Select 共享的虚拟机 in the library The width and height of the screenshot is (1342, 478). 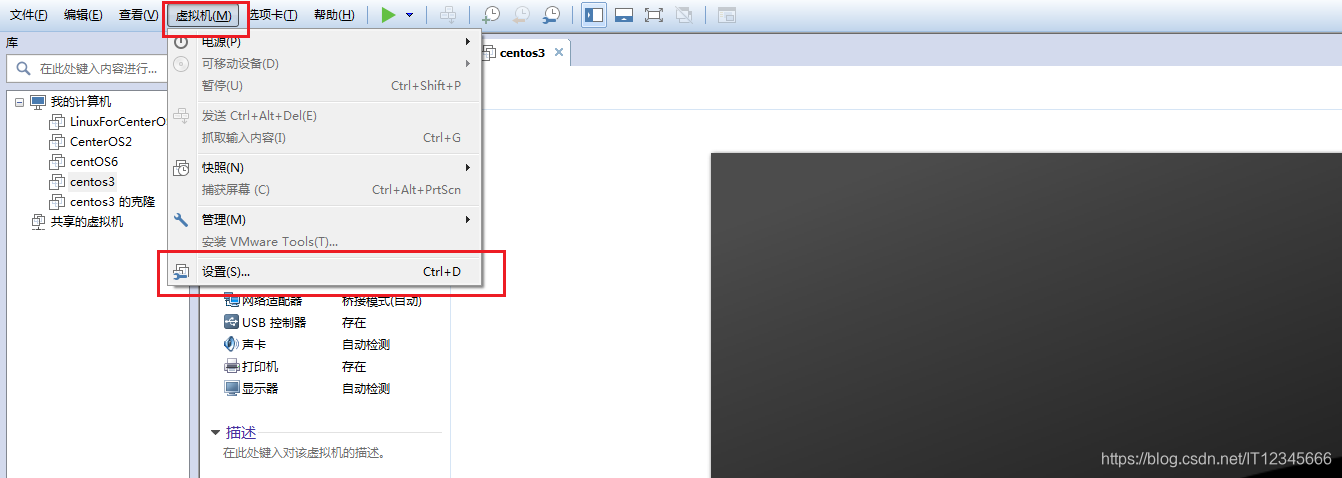87,222
